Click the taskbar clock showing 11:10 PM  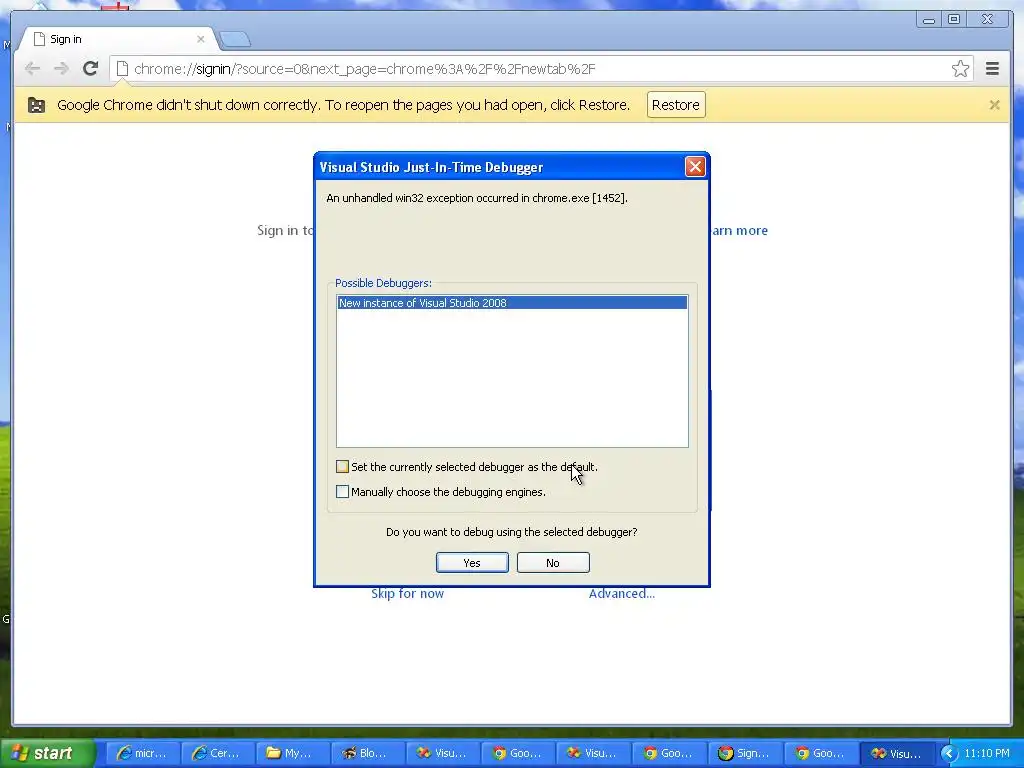click(x=987, y=753)
